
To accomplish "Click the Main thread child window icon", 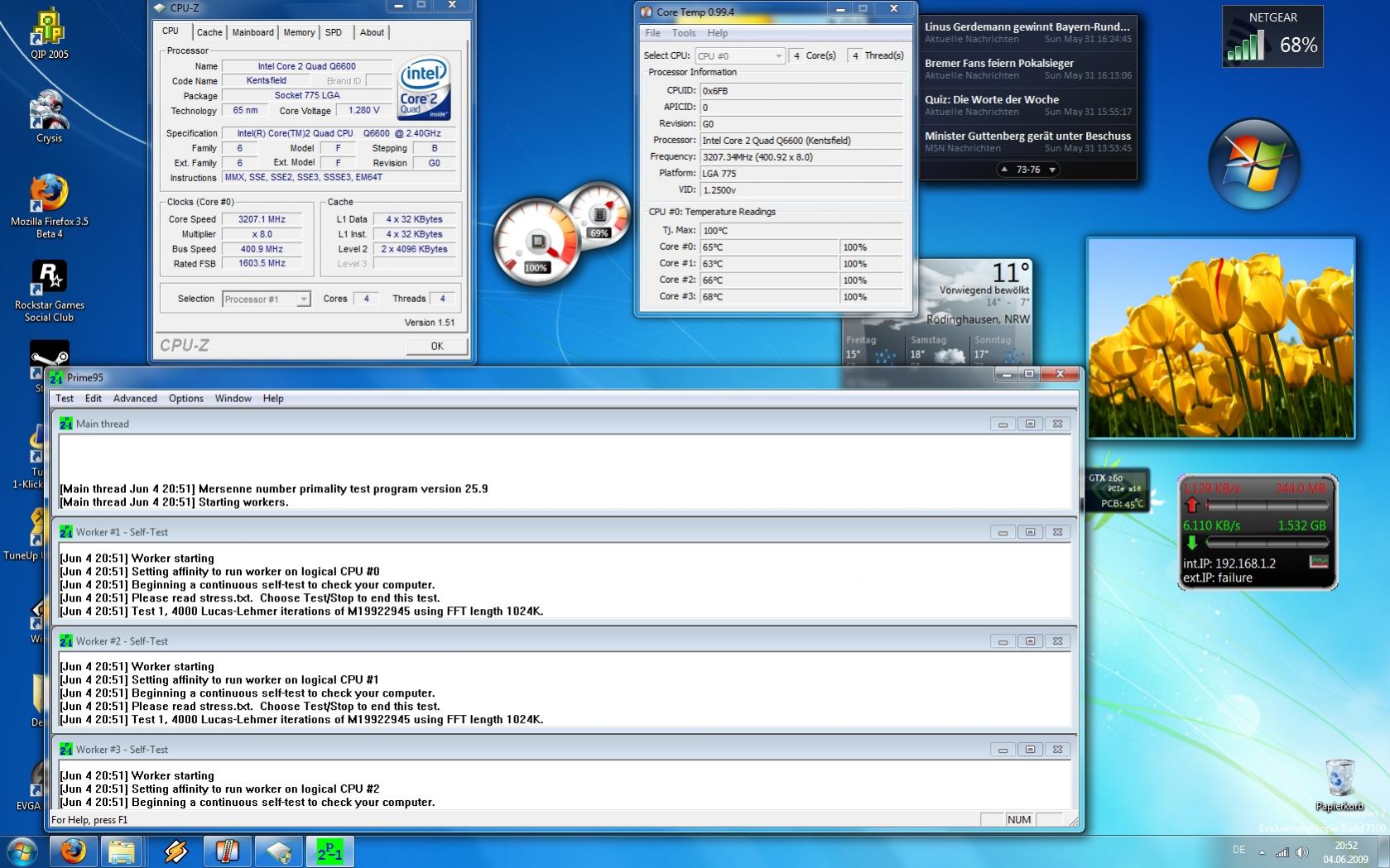I will (66, 424).
